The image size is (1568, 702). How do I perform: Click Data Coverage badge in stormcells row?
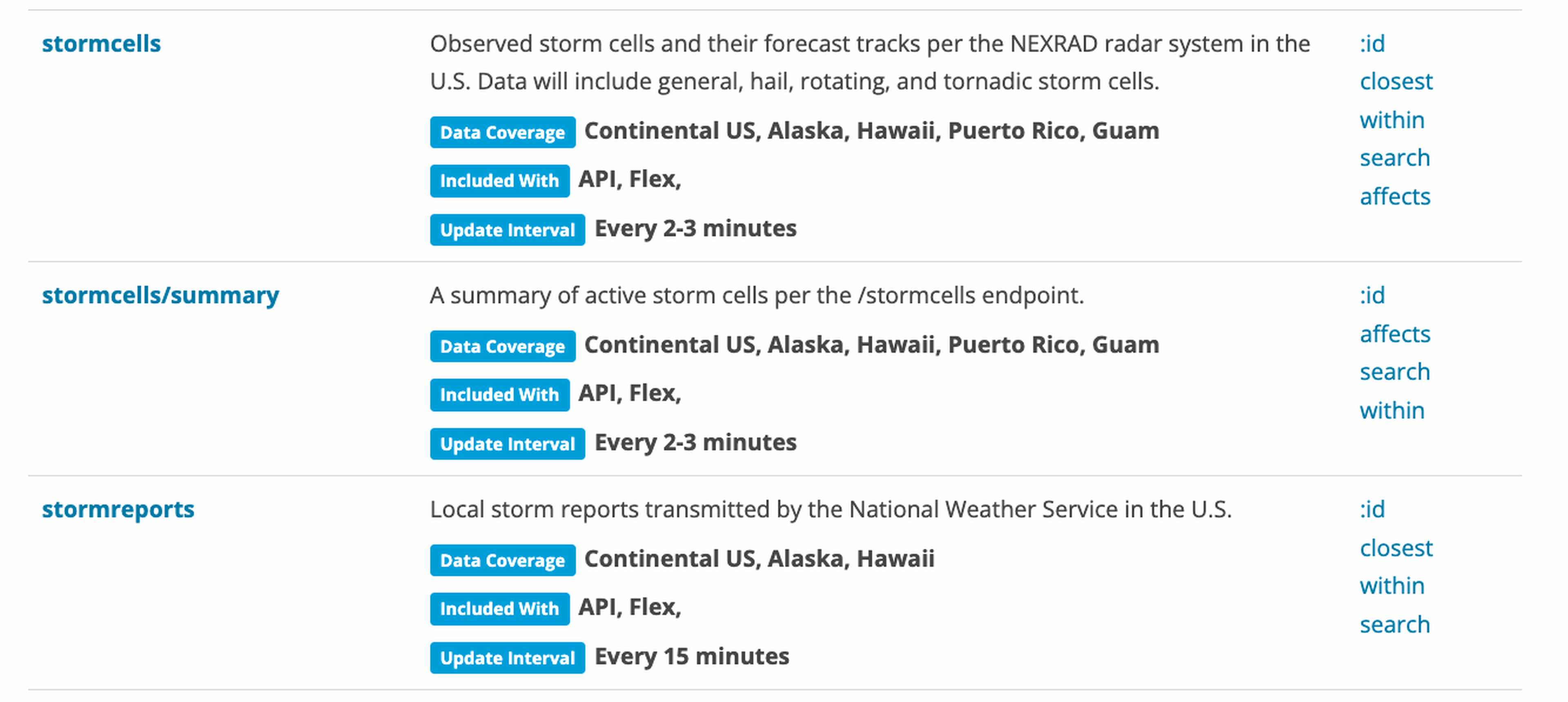pos(502,132)
